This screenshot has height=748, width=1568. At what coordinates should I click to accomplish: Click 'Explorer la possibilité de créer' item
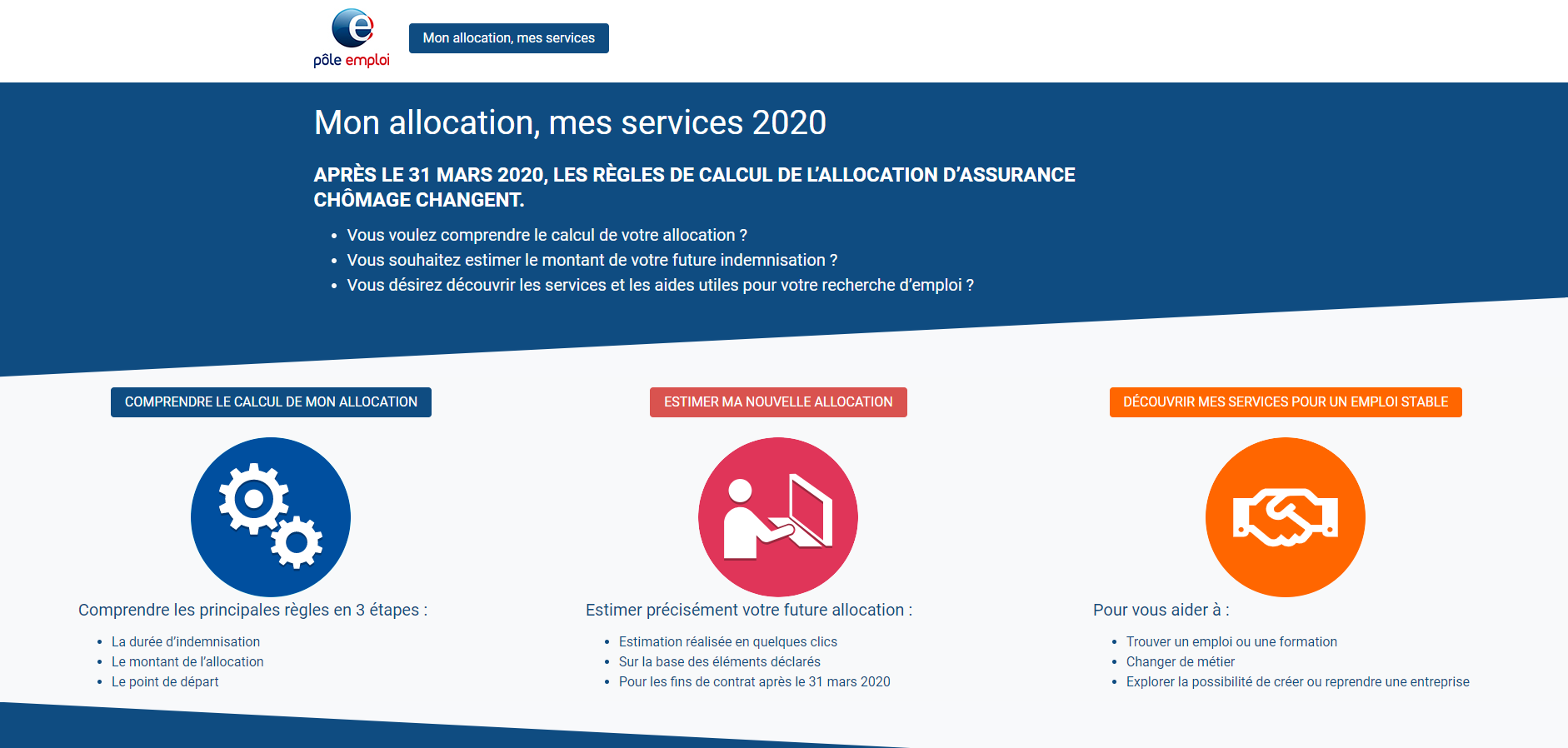point(1298,681)
